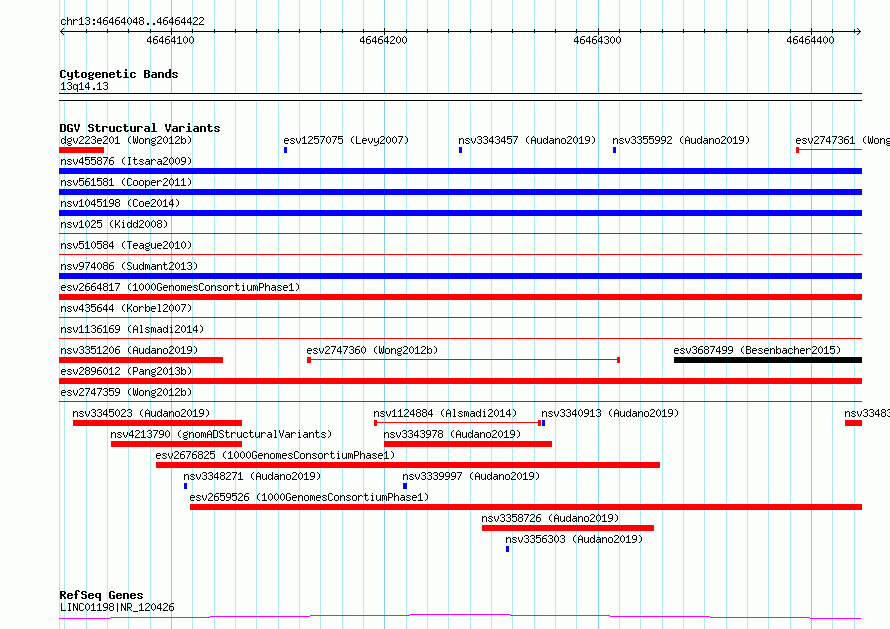The height and width of the screenshot is (629, 890).
Task: Click the nsv455876 (Itsara2009) label
Action: (x=126, y=161)
